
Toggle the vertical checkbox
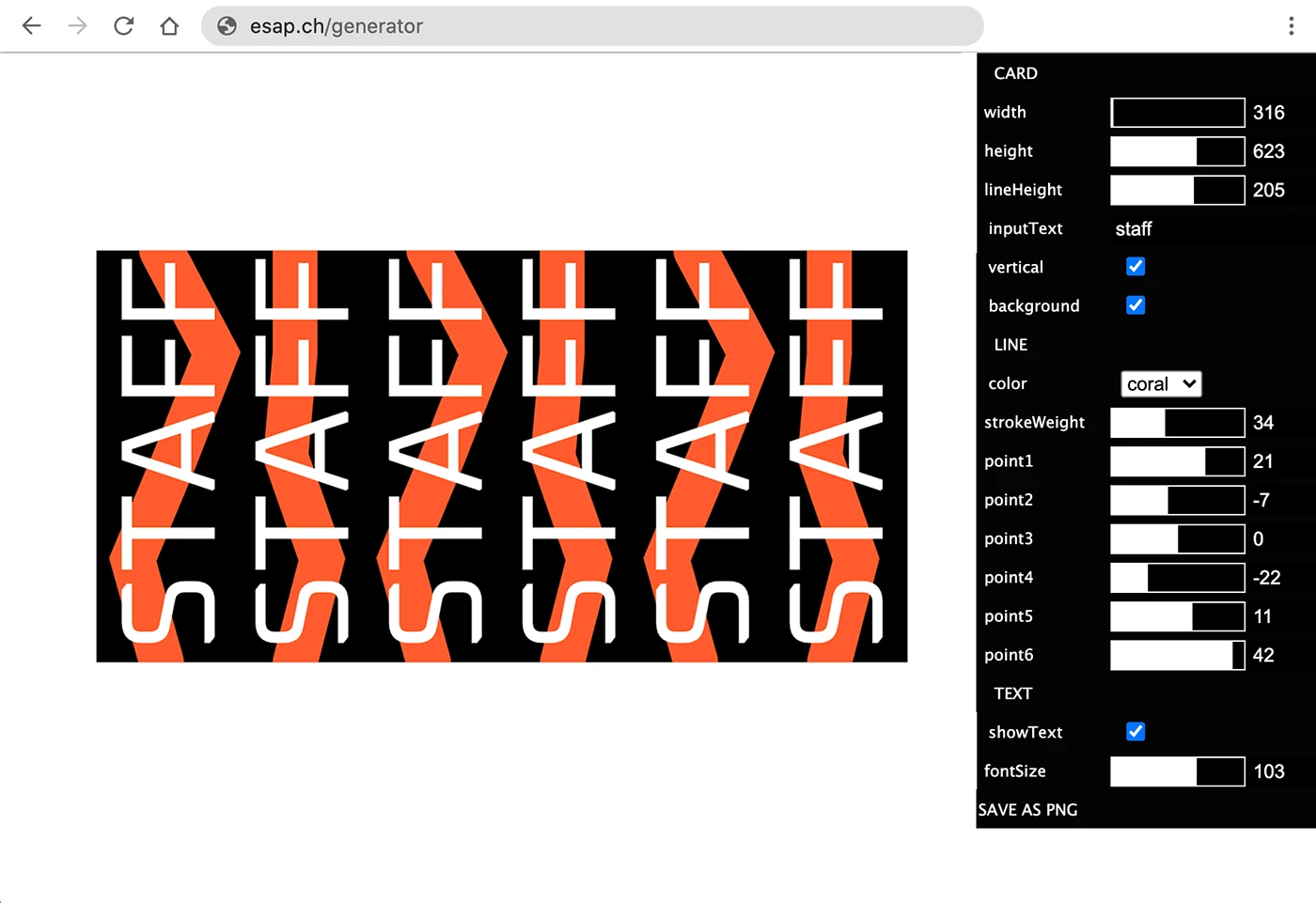tap(1136, 267)
